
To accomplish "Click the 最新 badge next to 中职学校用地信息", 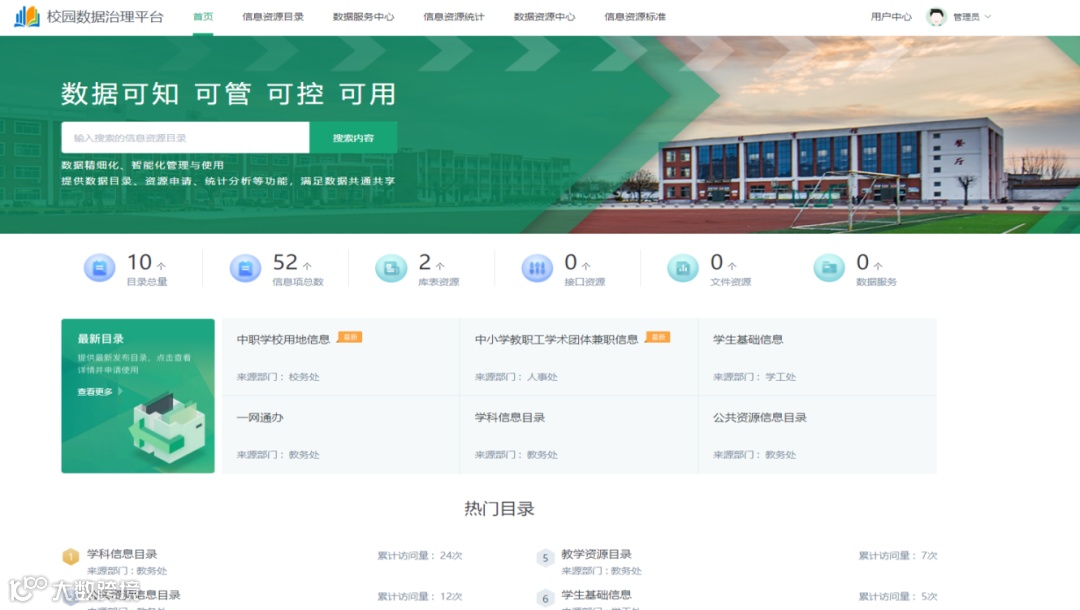I will tap(350, 337).
